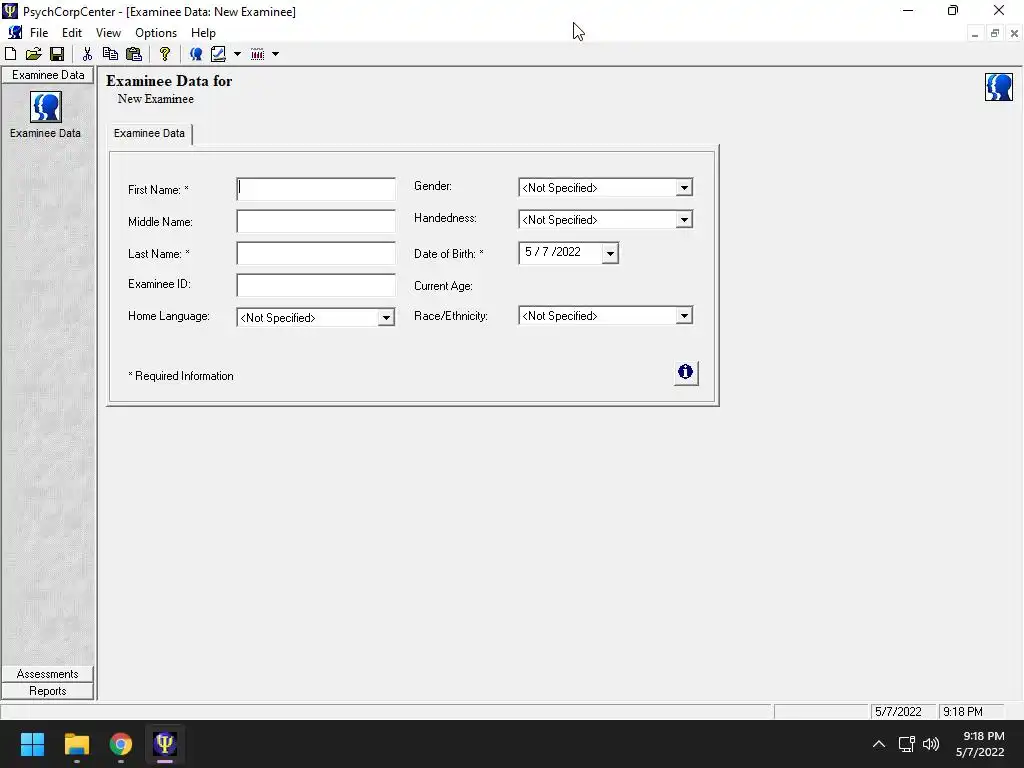Click the heads icon at top right
1024x768 pixels.
[999, 87]
